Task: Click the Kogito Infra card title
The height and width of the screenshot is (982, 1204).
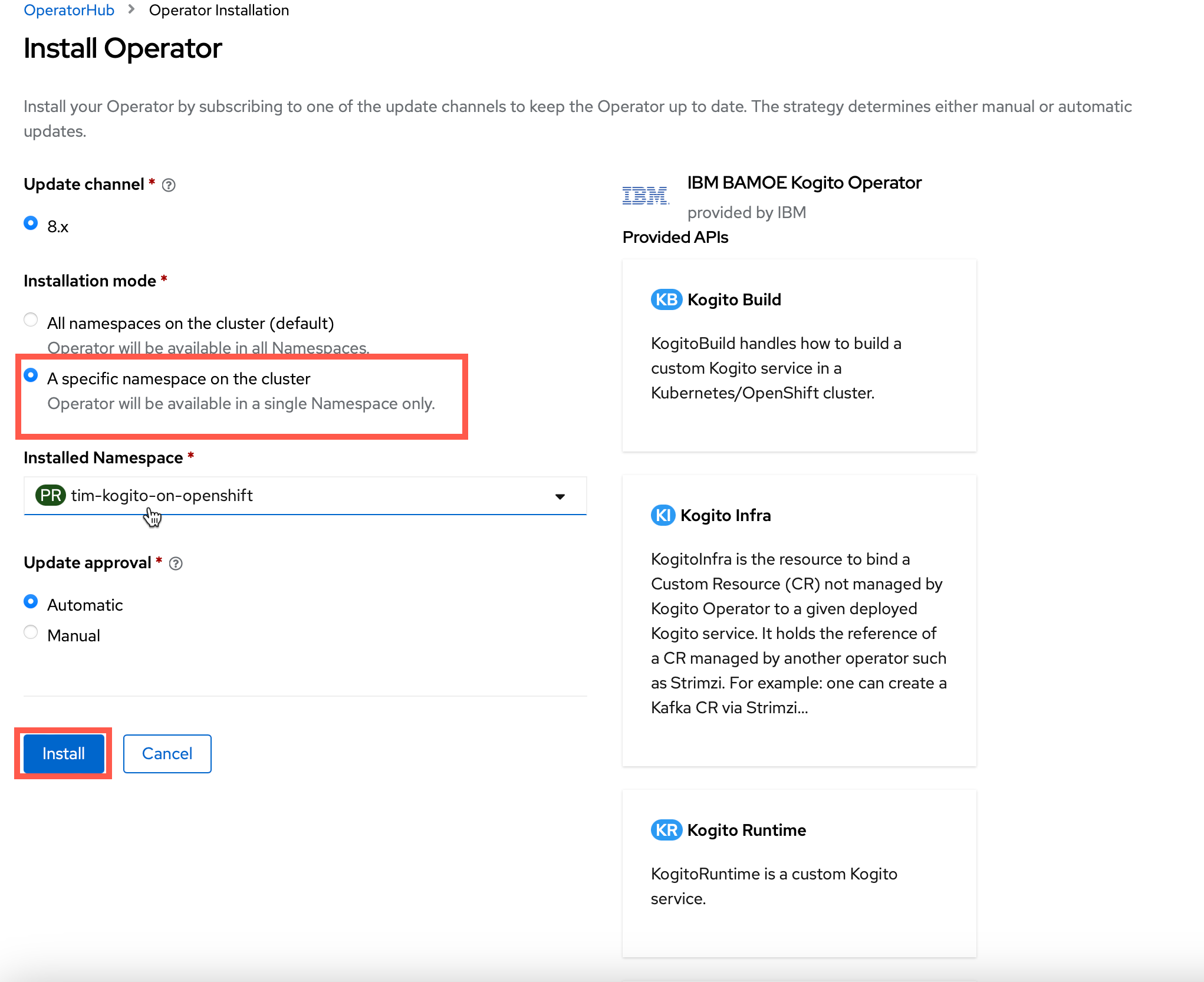Action: click(x=726, y=515)
